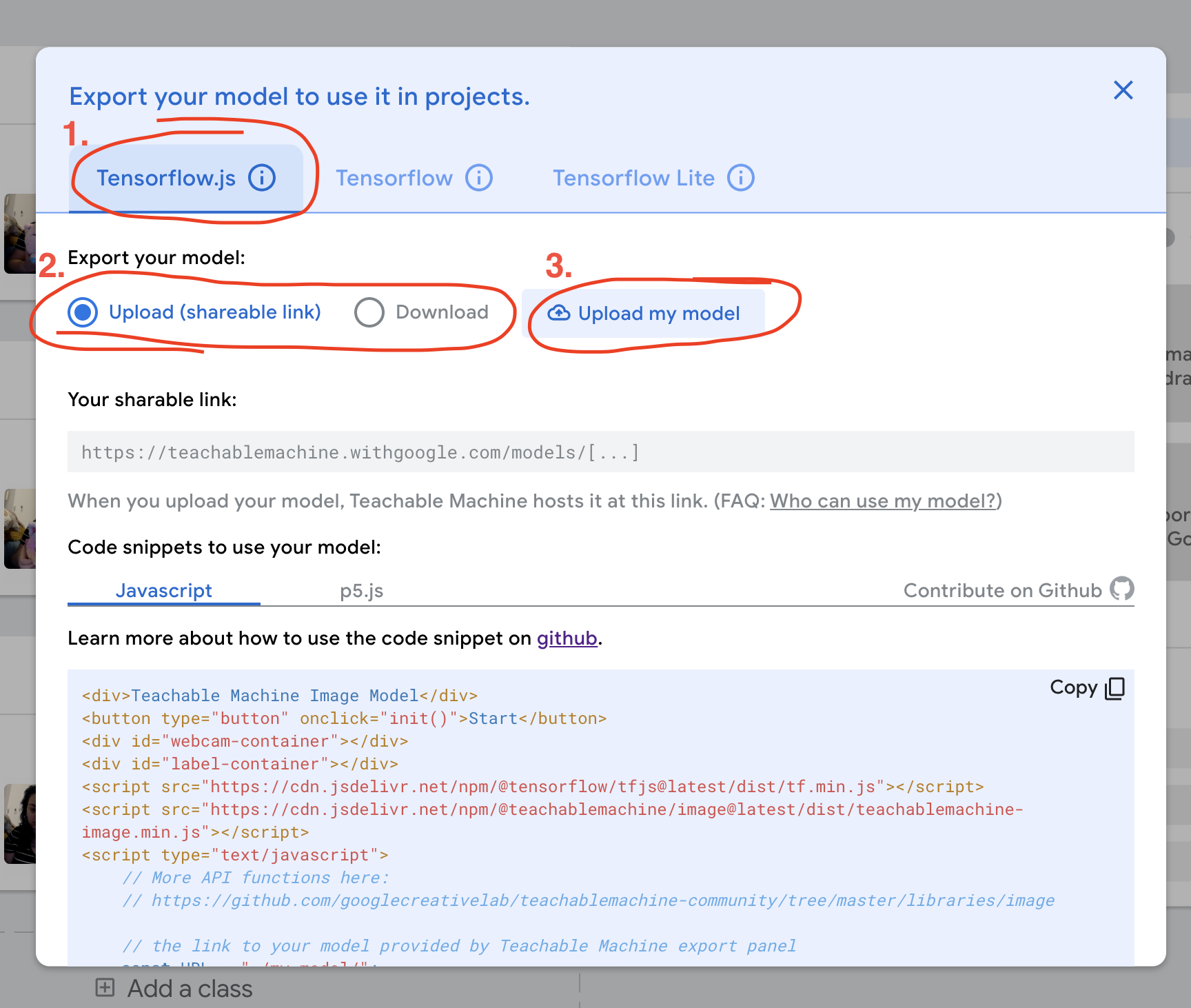Select the Upload (shareable link) radio option
1191x1008 pixels.
(x=194, y=312)
